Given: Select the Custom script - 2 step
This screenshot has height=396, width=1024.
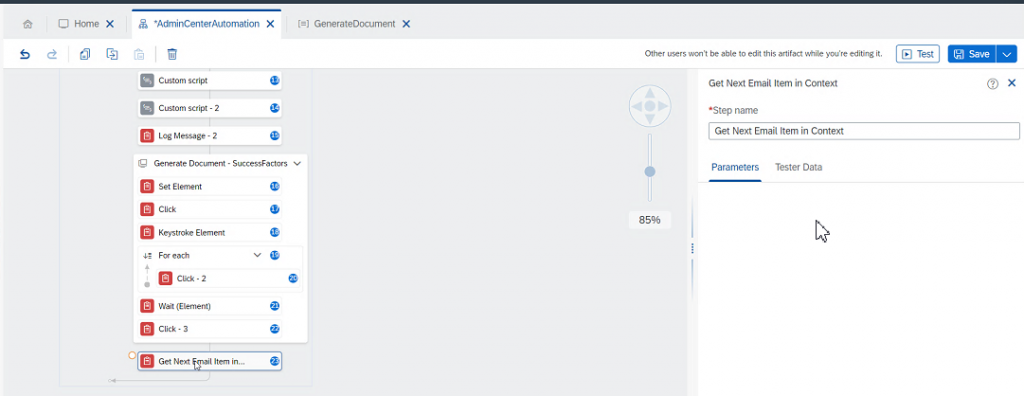Looking at the screenshot, I should click(210, 108).
